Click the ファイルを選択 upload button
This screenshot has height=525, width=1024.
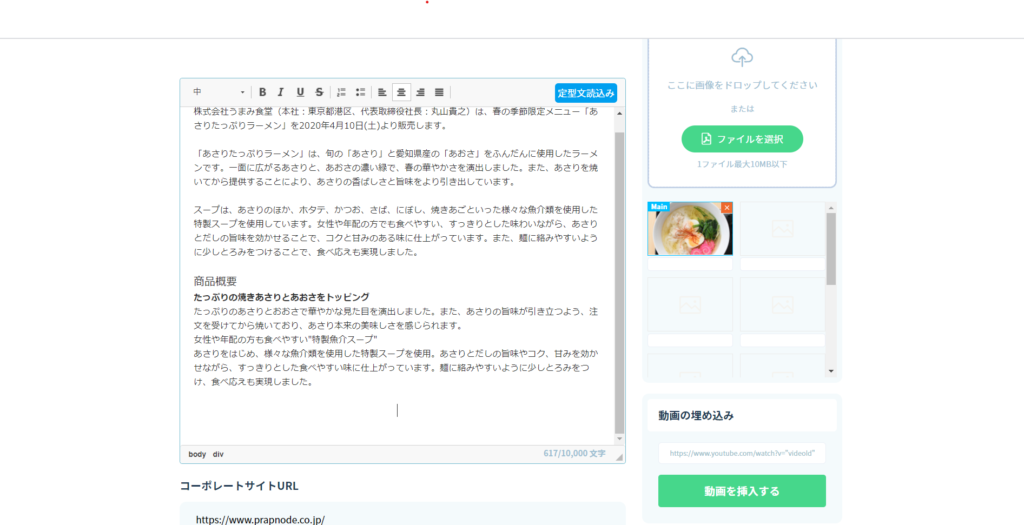742,139
